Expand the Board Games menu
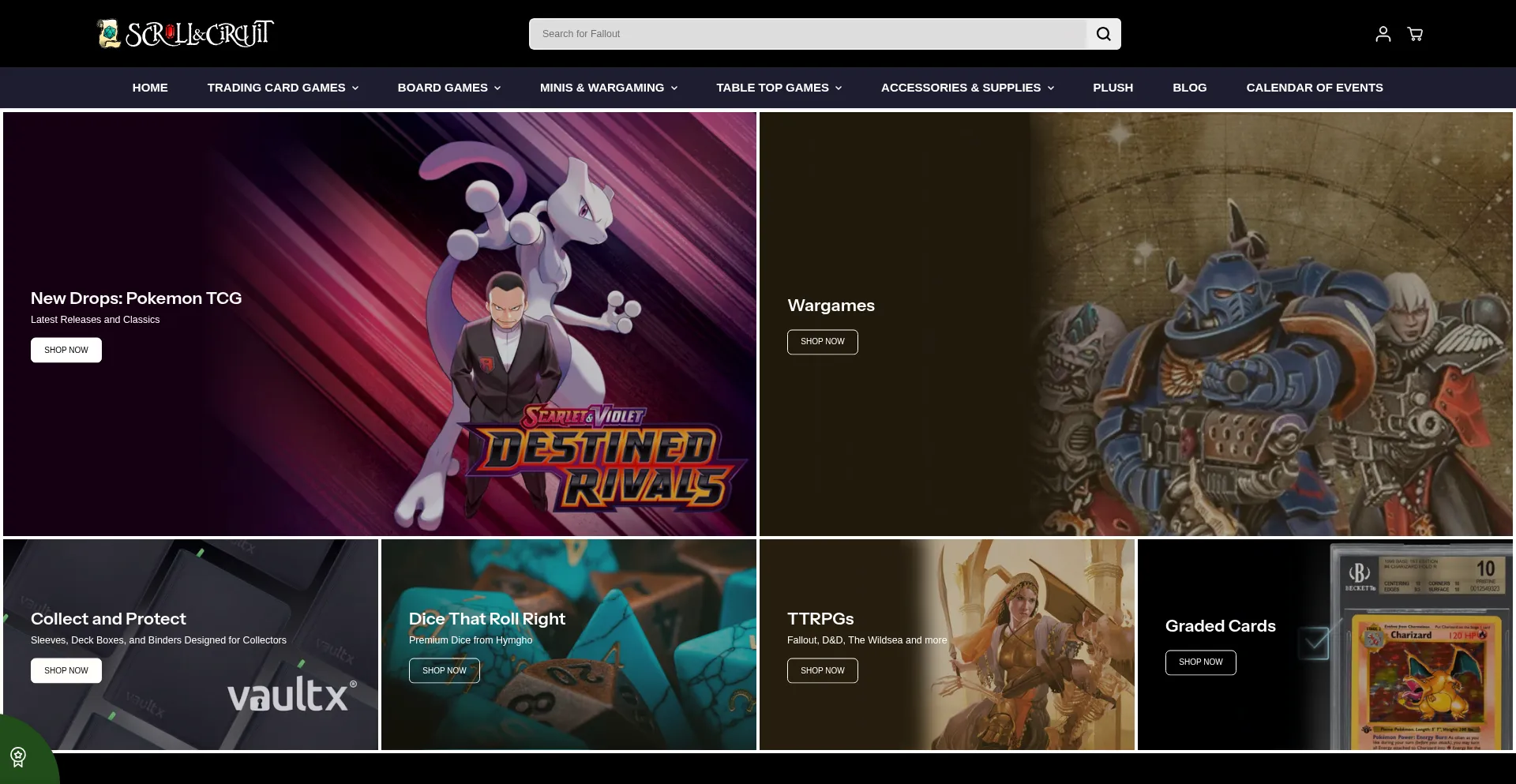 pos(448,88)
